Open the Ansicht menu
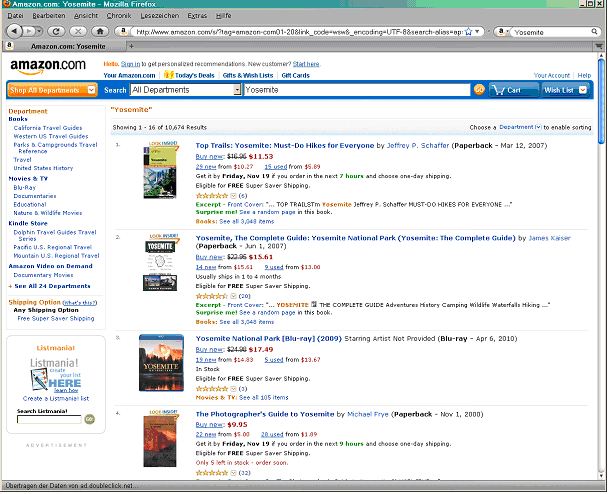This screenshot has width=609, height=494. point(86,16)
